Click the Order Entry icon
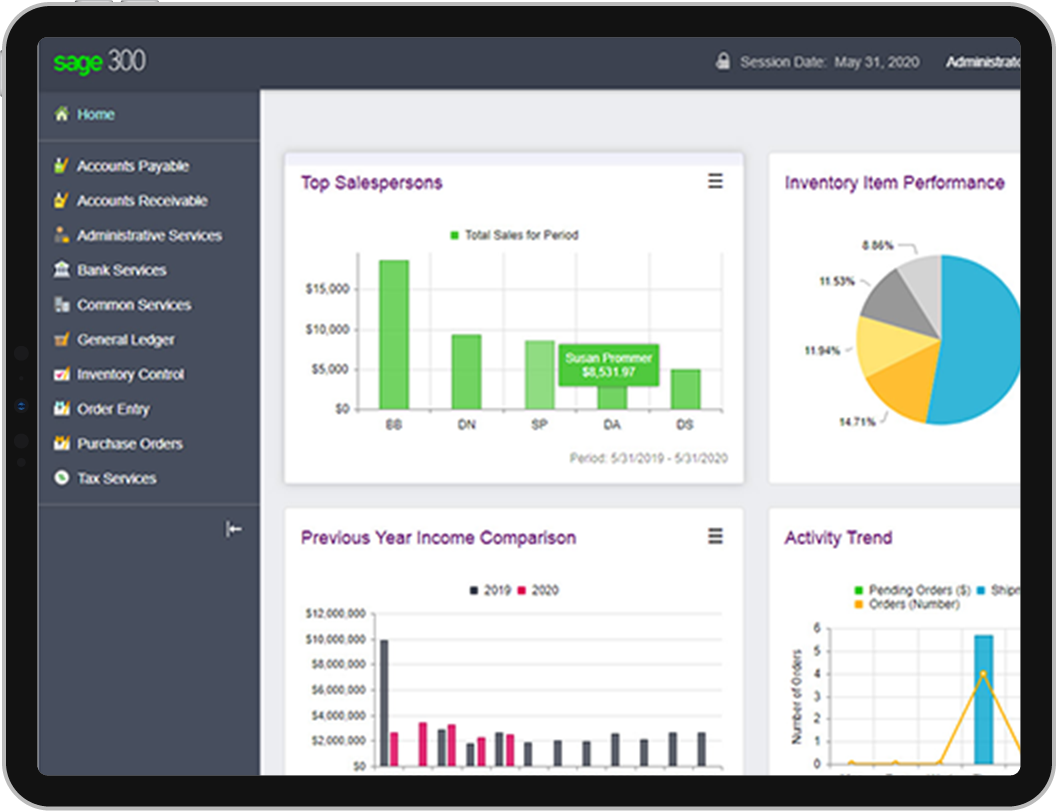This screenshot has height=811, width=1056. 61,408
